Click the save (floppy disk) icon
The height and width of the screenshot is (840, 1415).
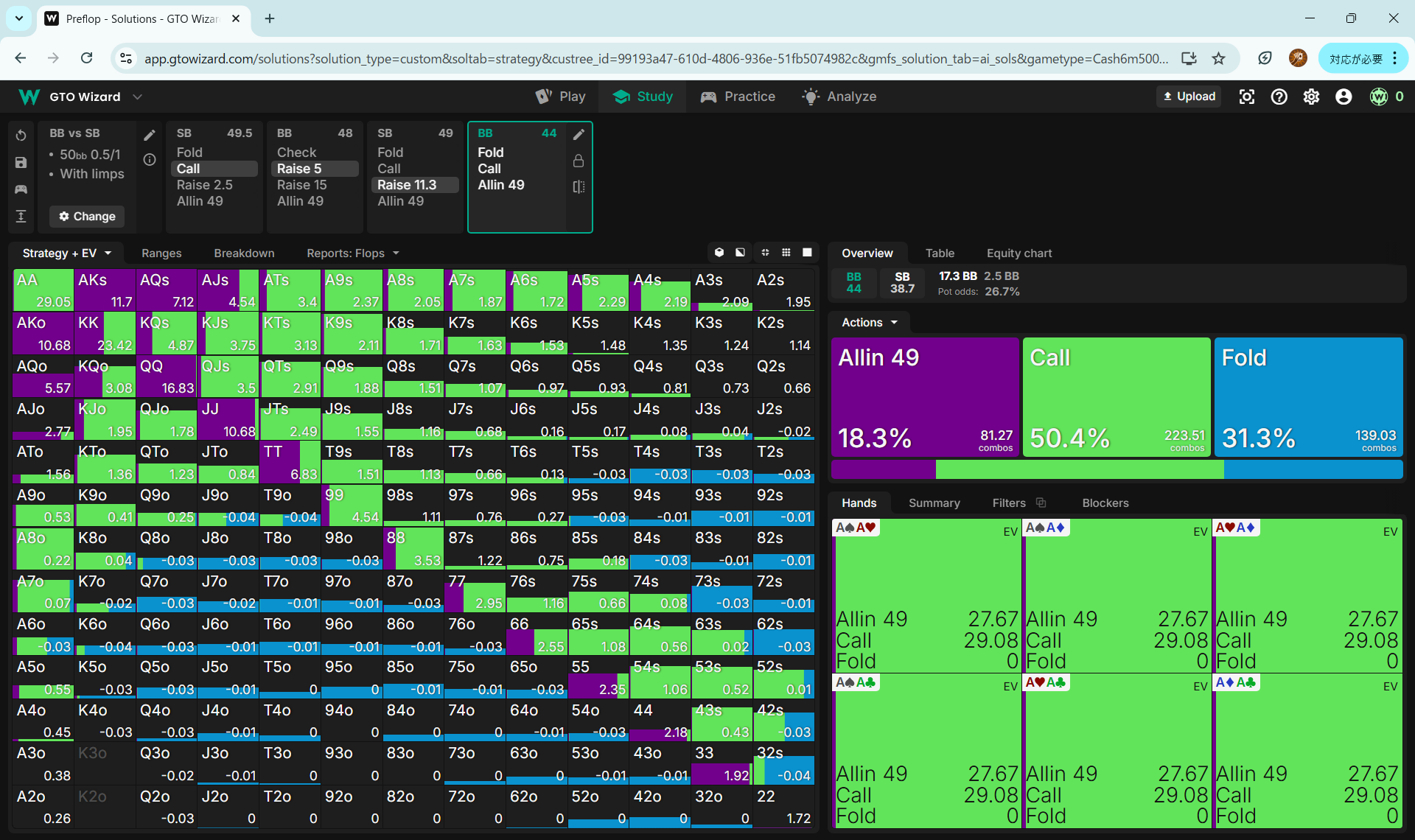21,163
